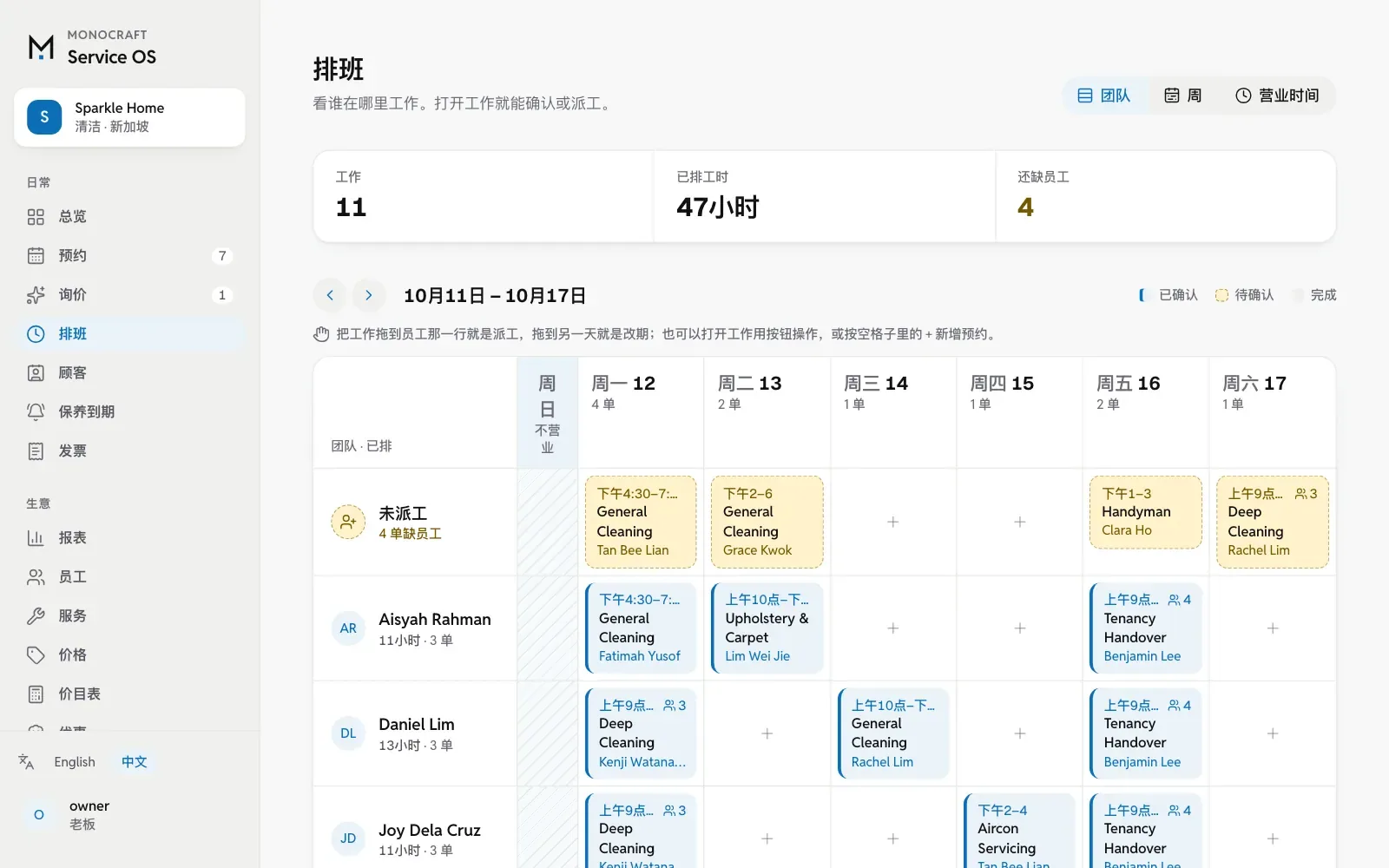Add booking for Daniel Lim on 周二 13
Viewport: 1389px width, 868px height.
767,733
